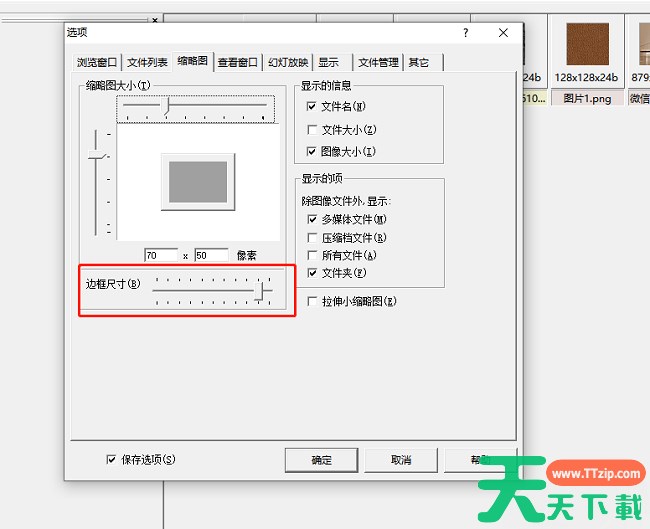This screenshot has height=529, width=650.
Task: Click the question mark help icon
Action: (x=466, y=33)
